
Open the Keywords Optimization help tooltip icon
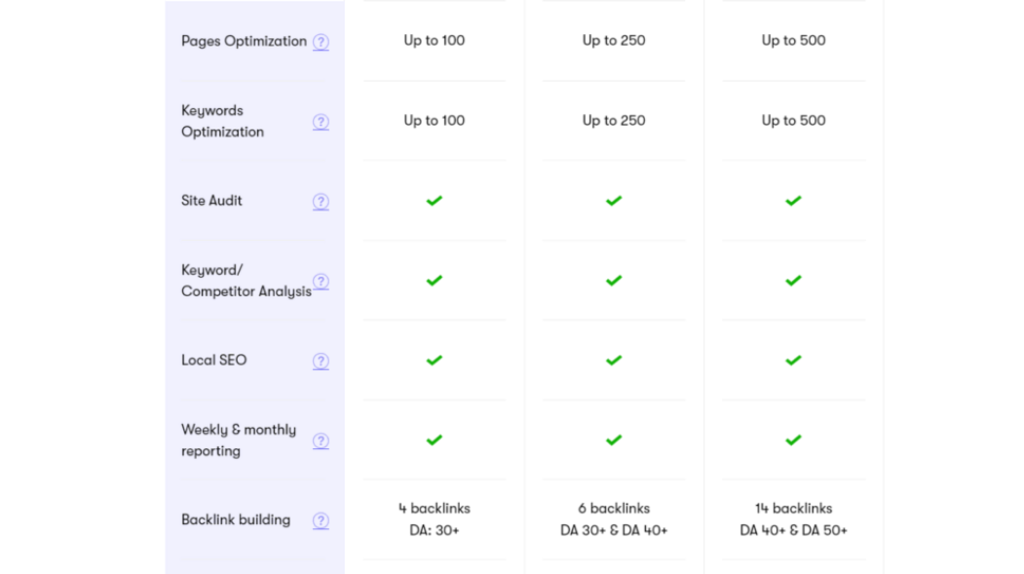pyautogui.click(x=321, y=122)
